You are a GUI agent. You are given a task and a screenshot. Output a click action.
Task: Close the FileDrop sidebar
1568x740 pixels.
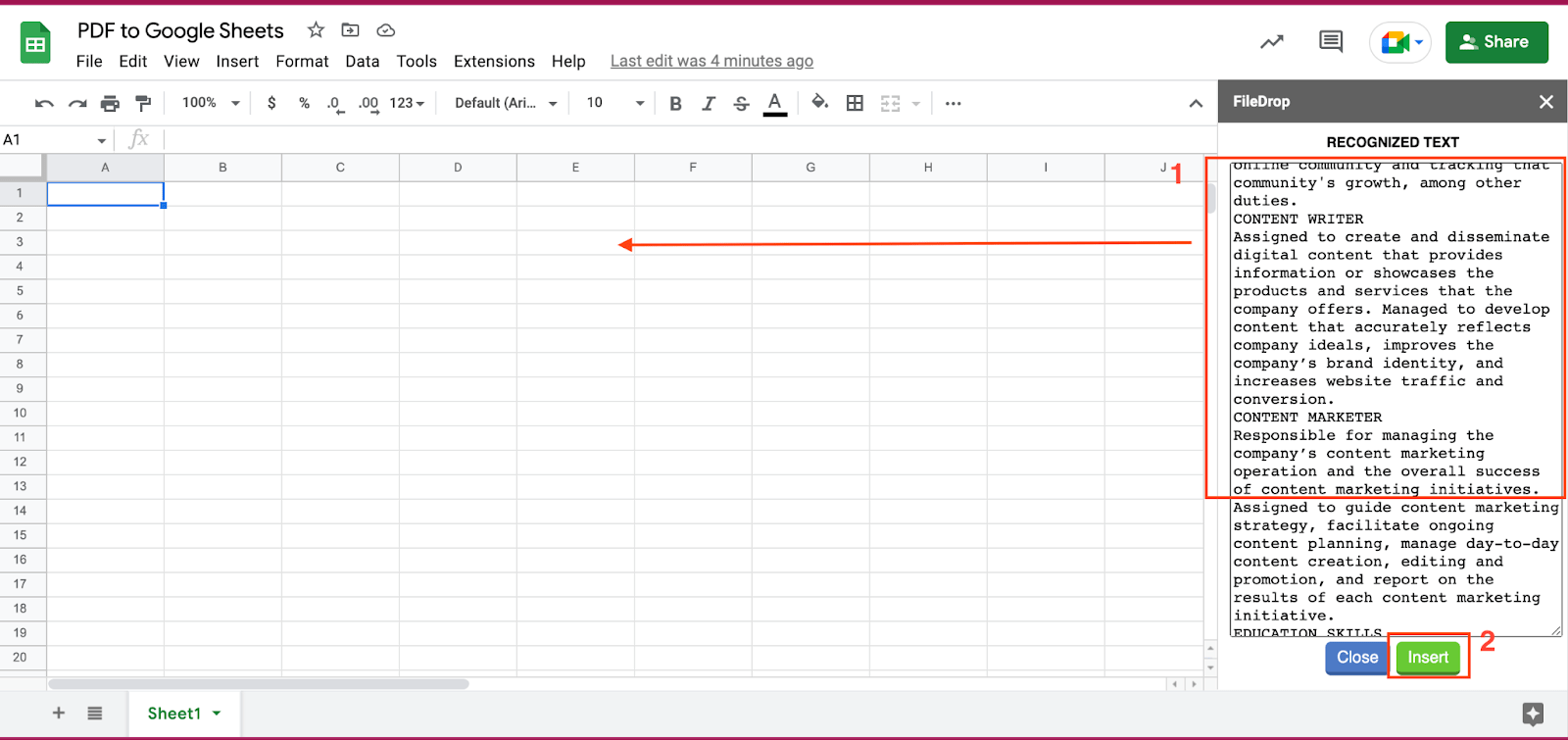tap(1546, 102)
